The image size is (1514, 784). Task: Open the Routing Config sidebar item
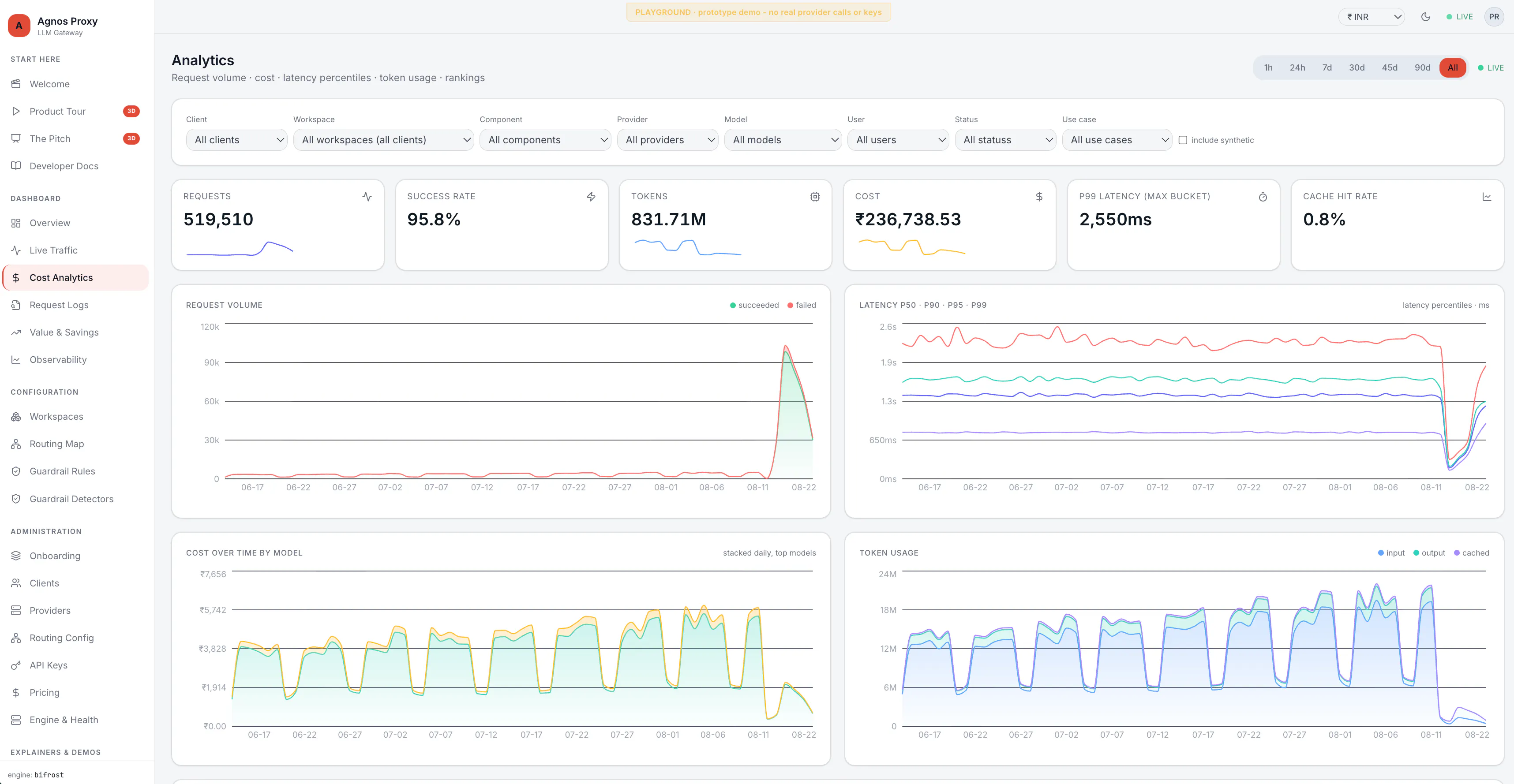76,638
